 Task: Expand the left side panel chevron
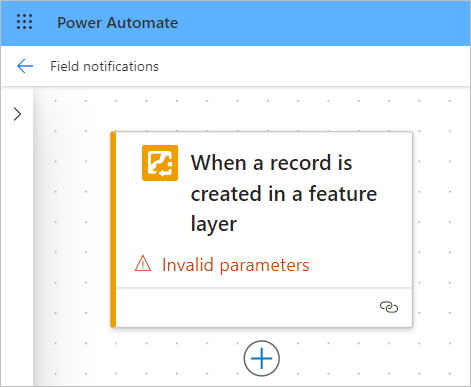click(17, 114)
